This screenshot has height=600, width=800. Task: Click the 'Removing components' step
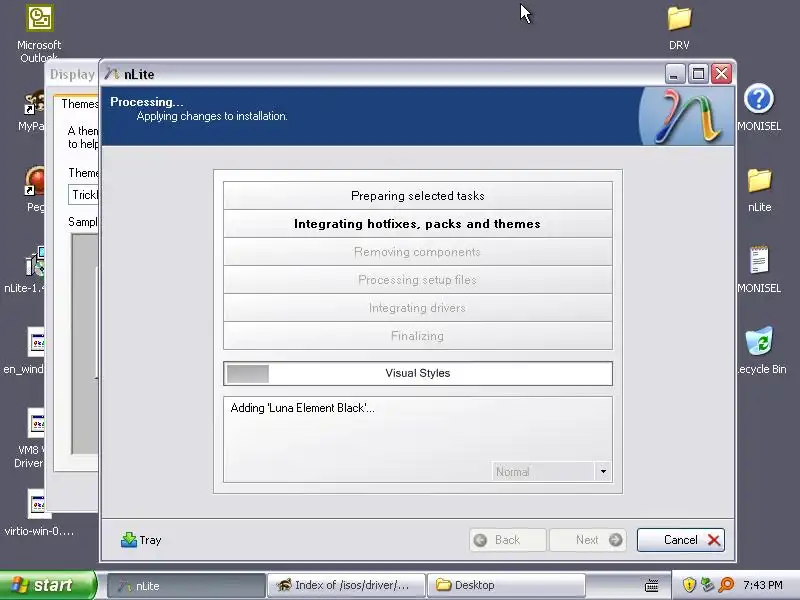coord(418,252)
